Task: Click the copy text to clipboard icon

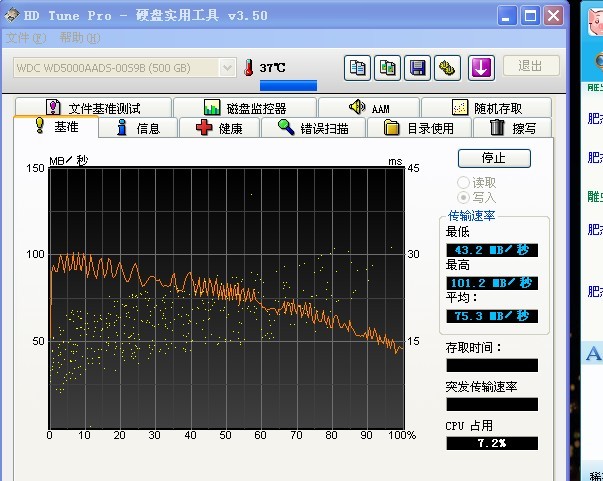Action: pos(357,67)
